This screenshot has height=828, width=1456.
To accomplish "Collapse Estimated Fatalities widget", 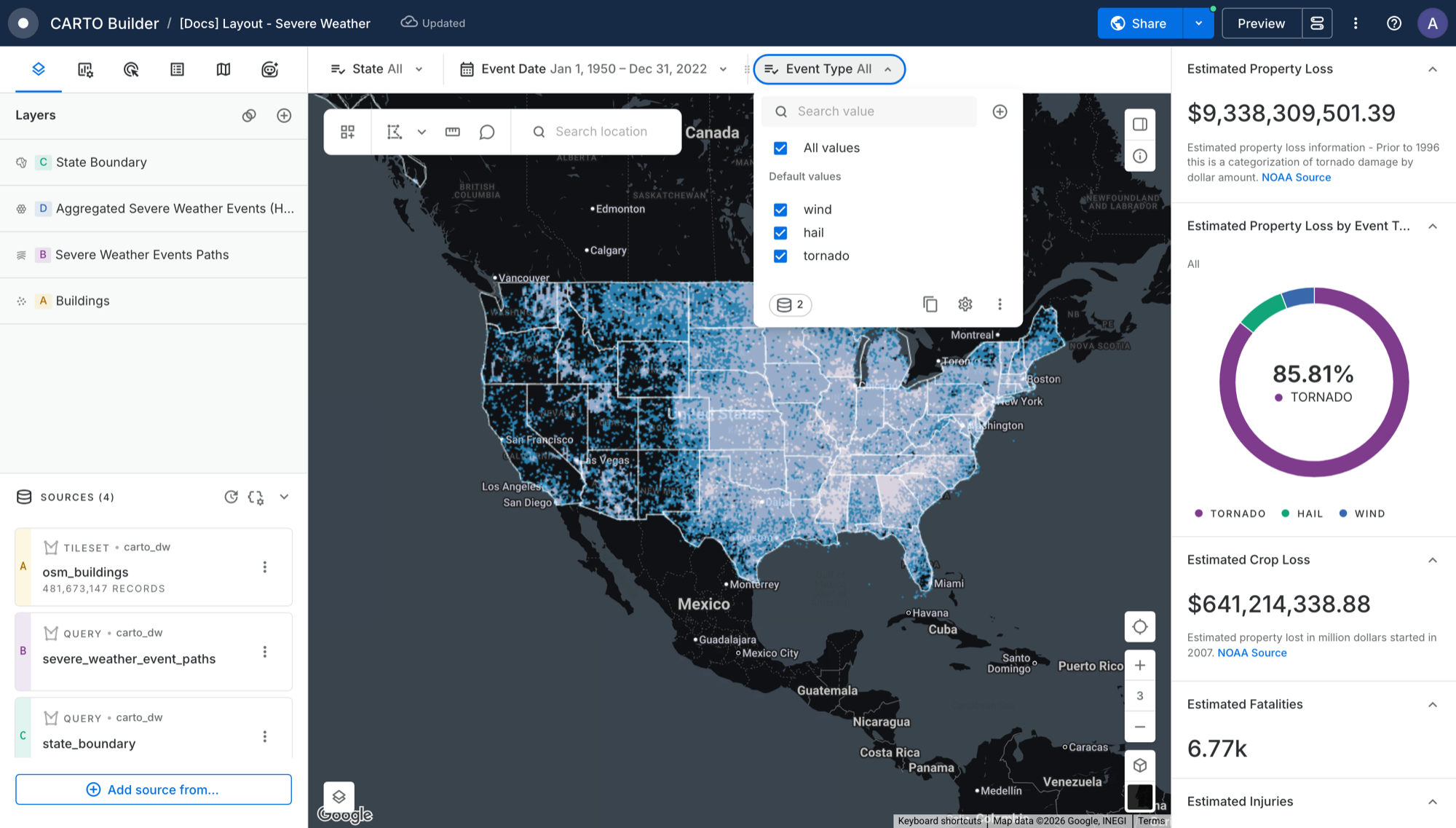I will [x=1432, y=704].
